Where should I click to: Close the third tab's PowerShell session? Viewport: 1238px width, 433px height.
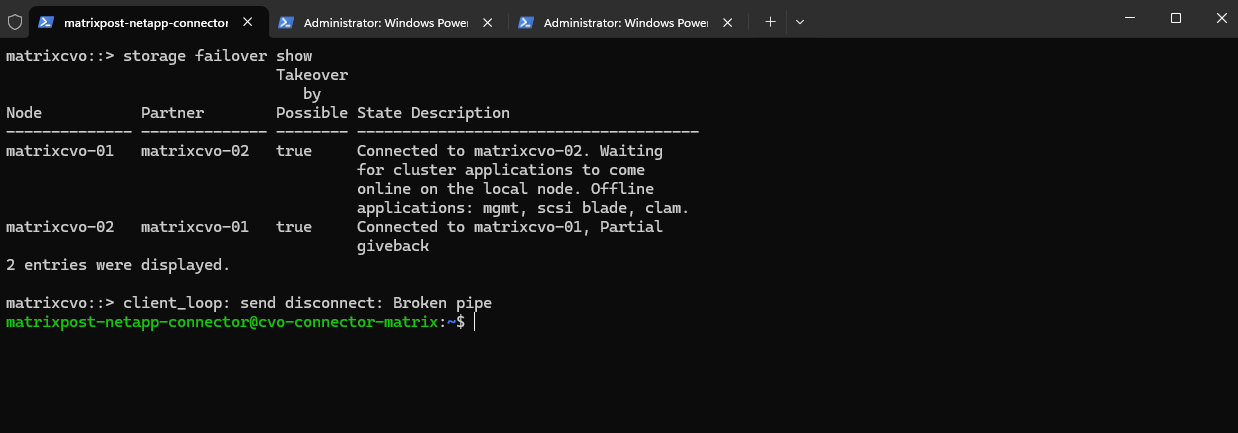click(x=727, y=21)
